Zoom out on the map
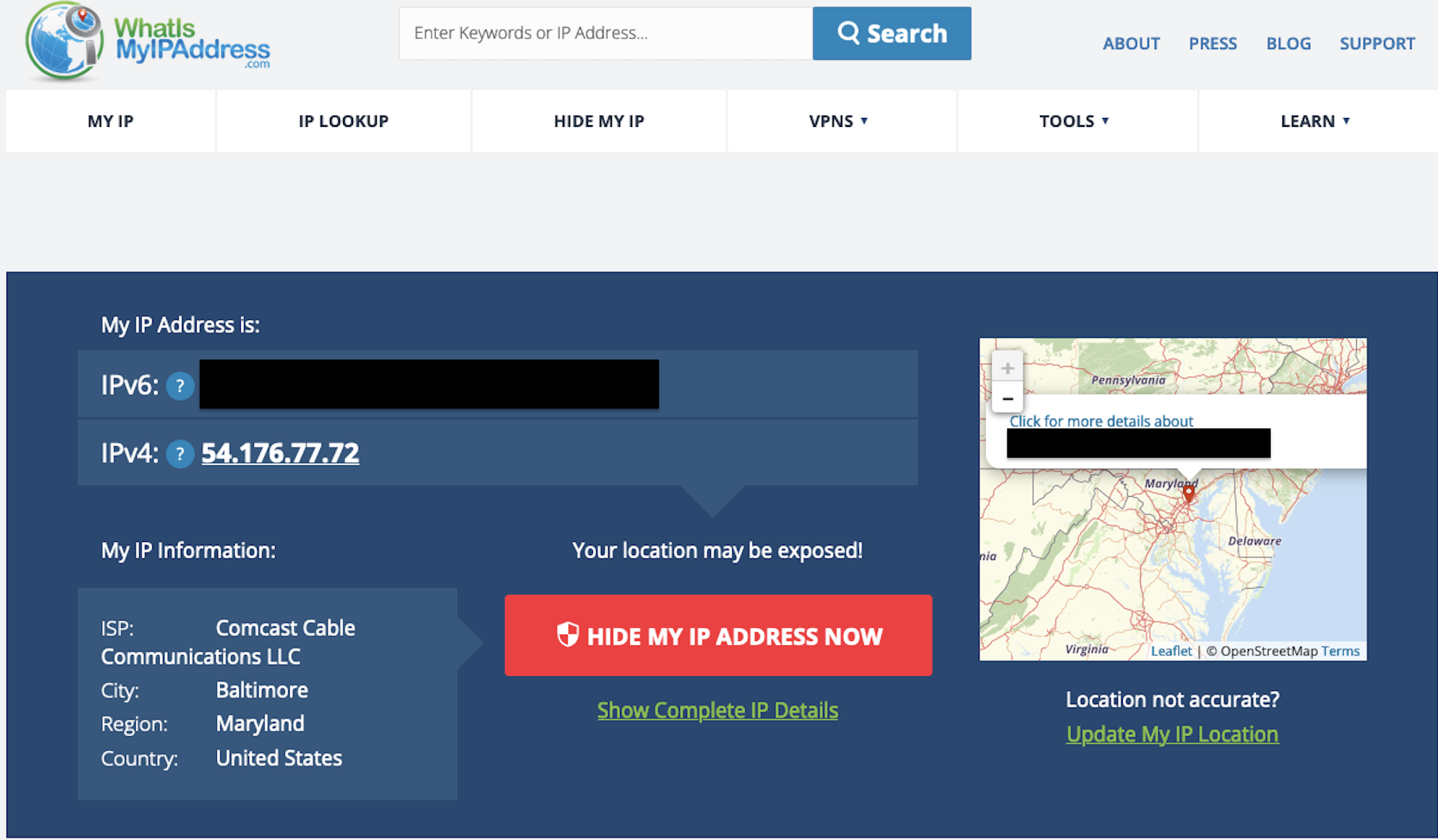The height and width of the screenshot is (840, 1438). point(1007,399)
